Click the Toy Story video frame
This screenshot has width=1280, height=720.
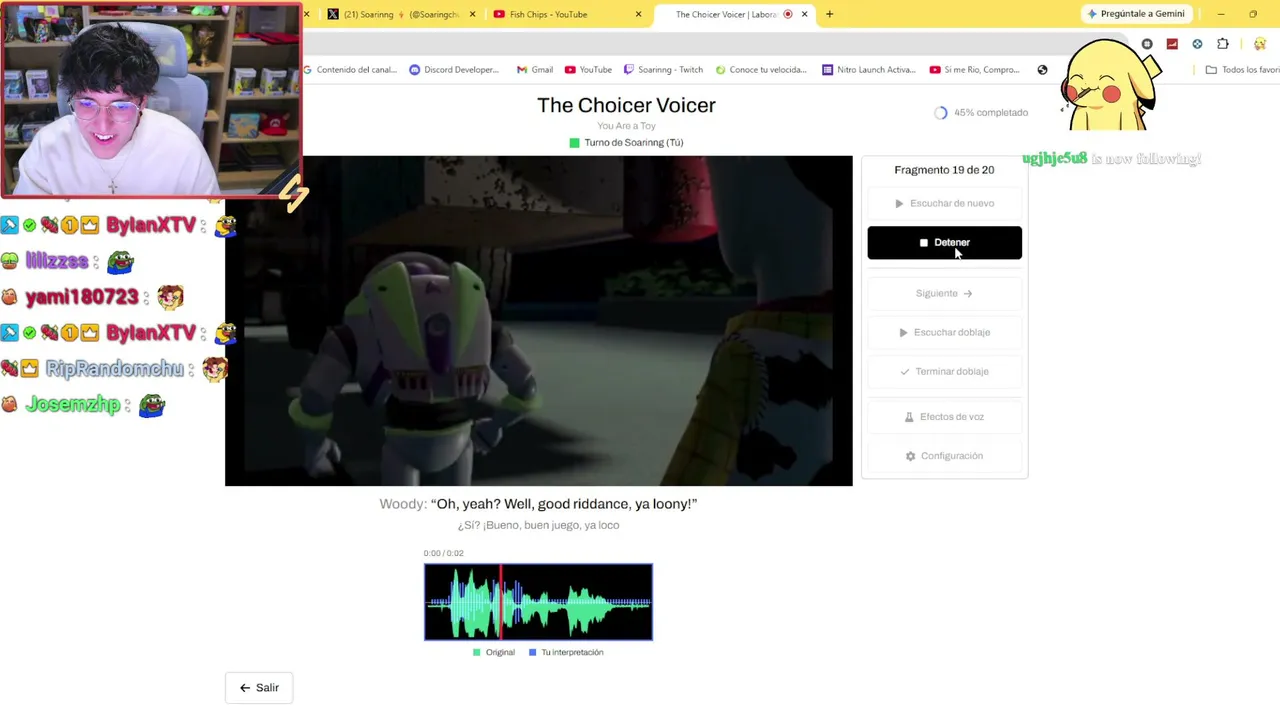(x=539, y=321)
